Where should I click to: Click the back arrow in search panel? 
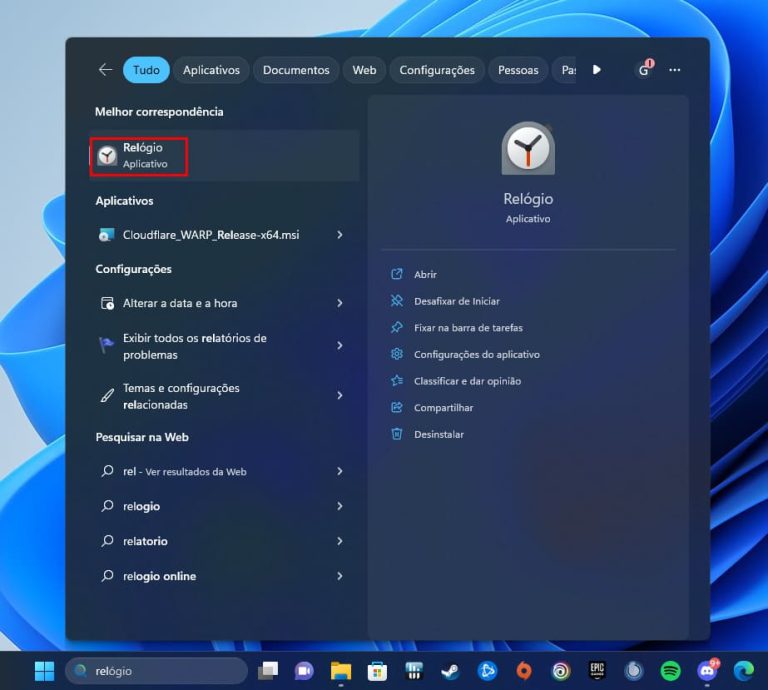tap(105, 70)
